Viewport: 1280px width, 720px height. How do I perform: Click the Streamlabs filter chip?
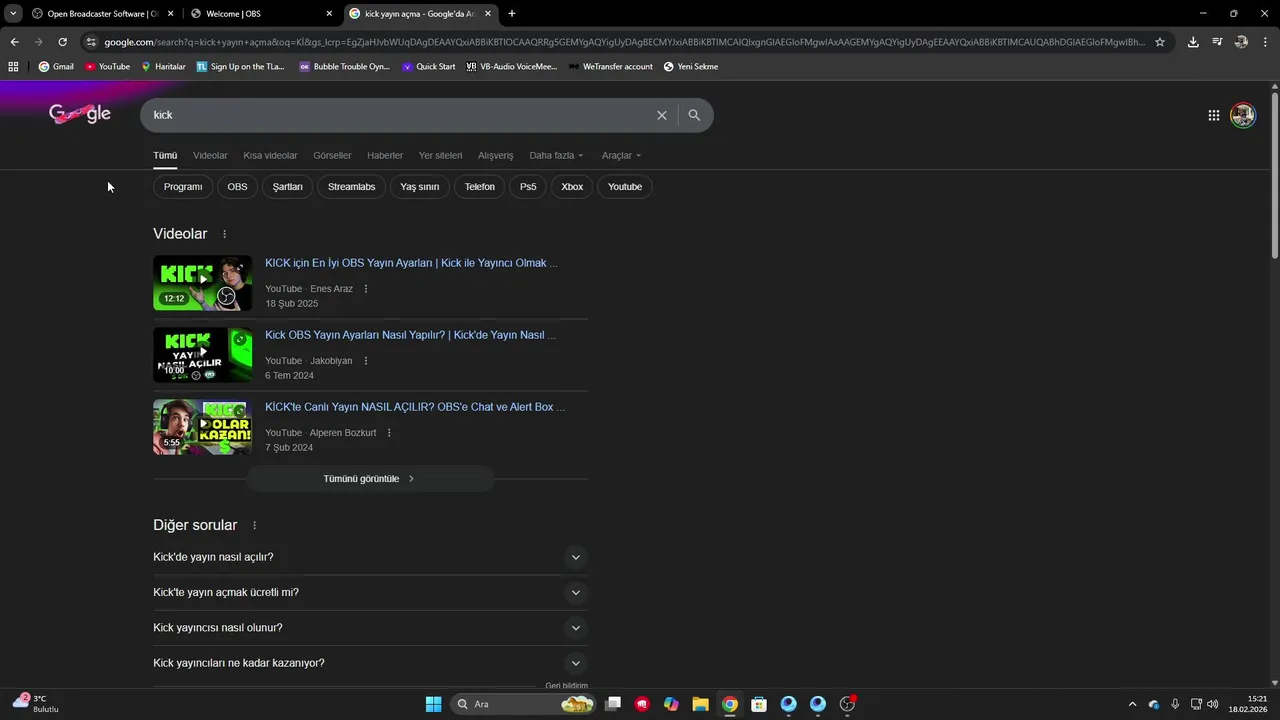351,187
